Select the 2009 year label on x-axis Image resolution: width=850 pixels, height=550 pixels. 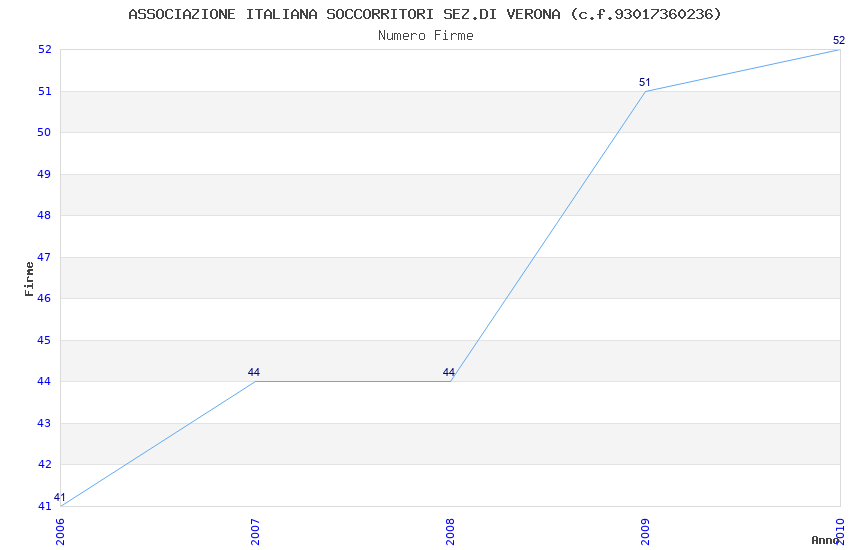645,532
